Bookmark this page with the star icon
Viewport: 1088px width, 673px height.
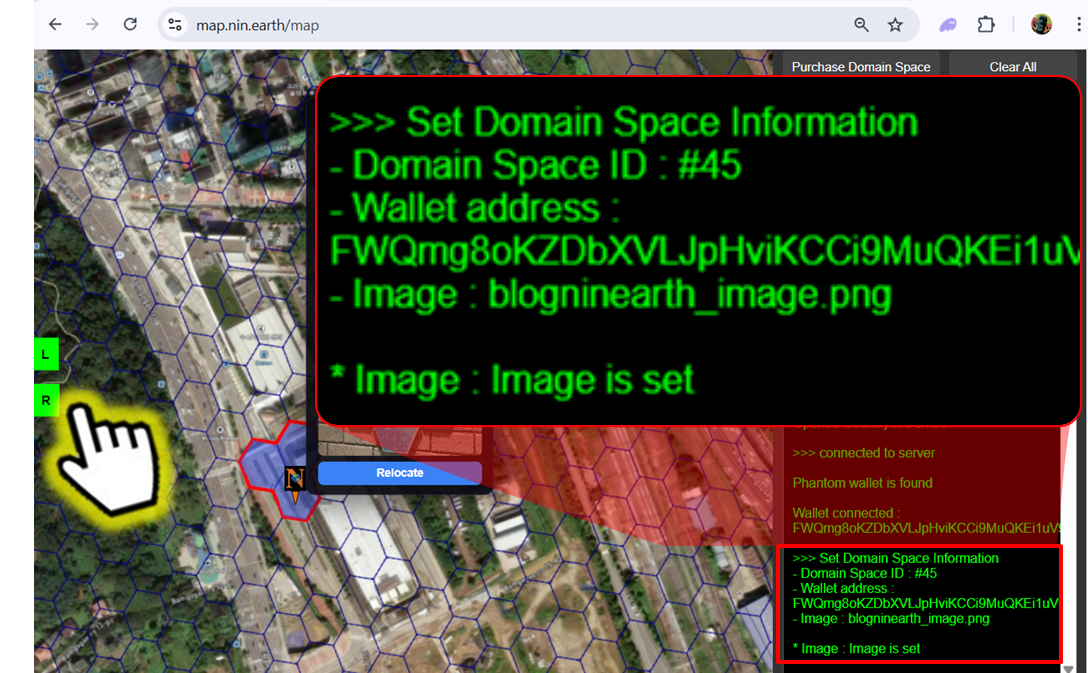tap(895, 25)
